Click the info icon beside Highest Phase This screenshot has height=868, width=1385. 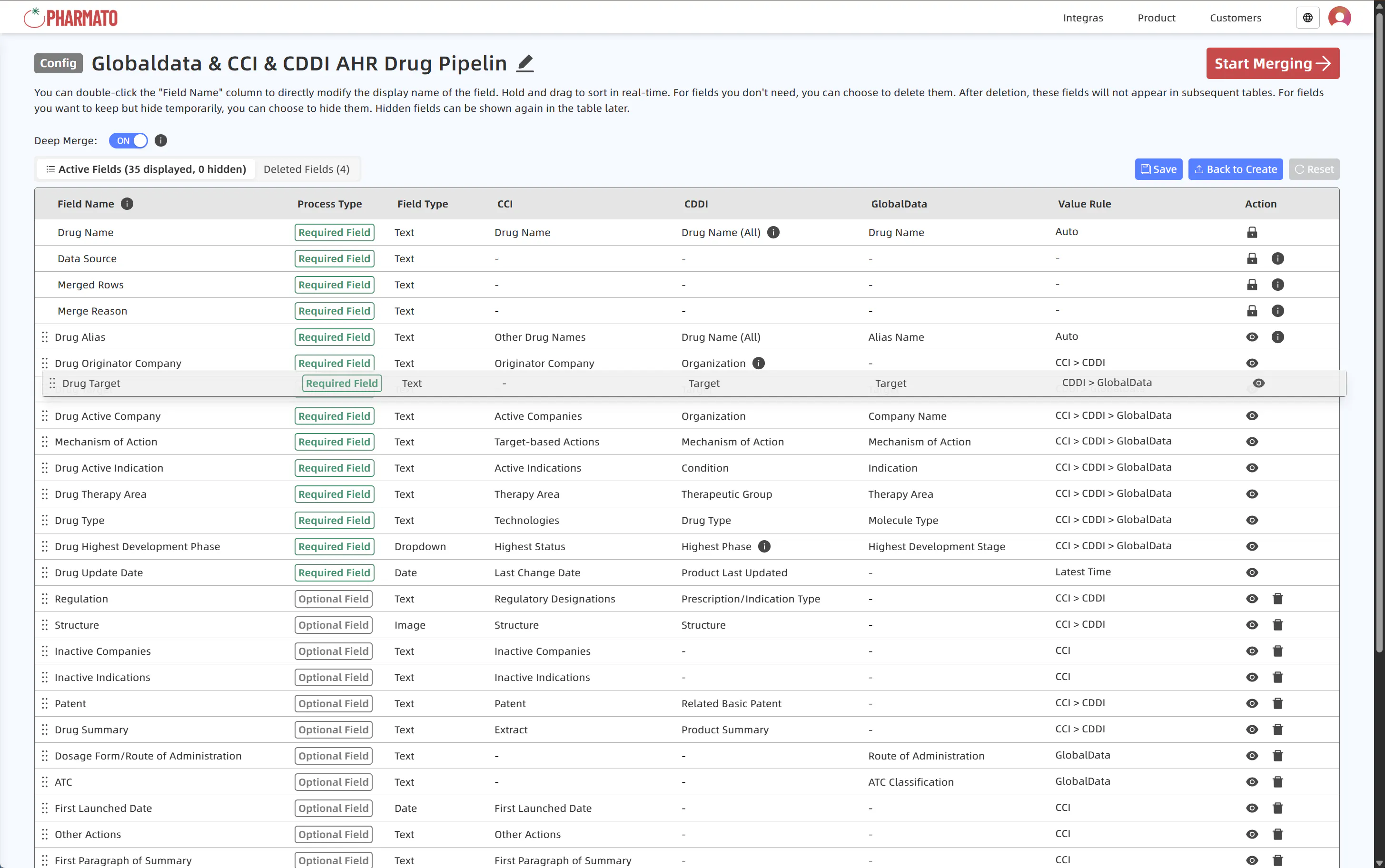(764, 546)
